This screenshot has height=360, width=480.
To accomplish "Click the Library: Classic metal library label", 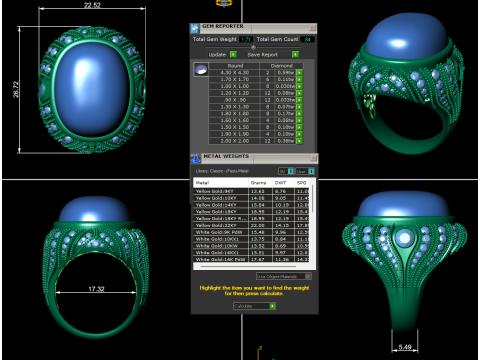I will click(x=222, y=171).
